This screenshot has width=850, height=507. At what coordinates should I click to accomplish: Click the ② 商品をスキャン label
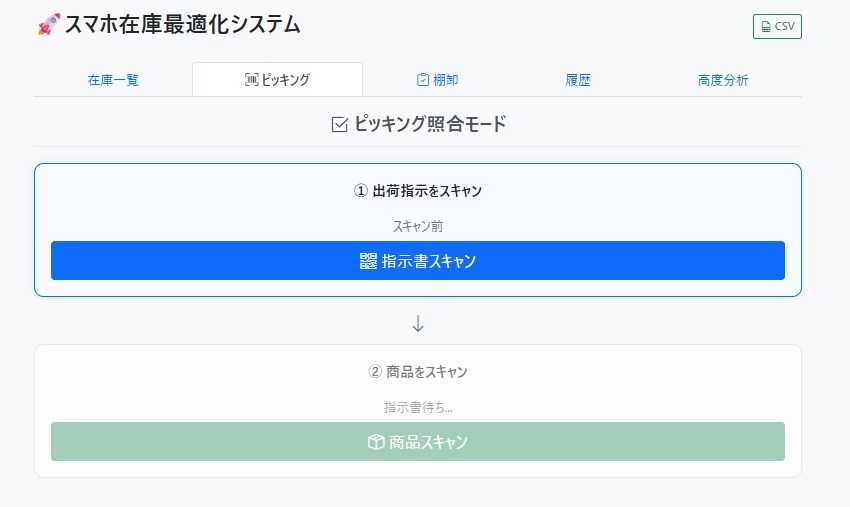pos(418,372)
